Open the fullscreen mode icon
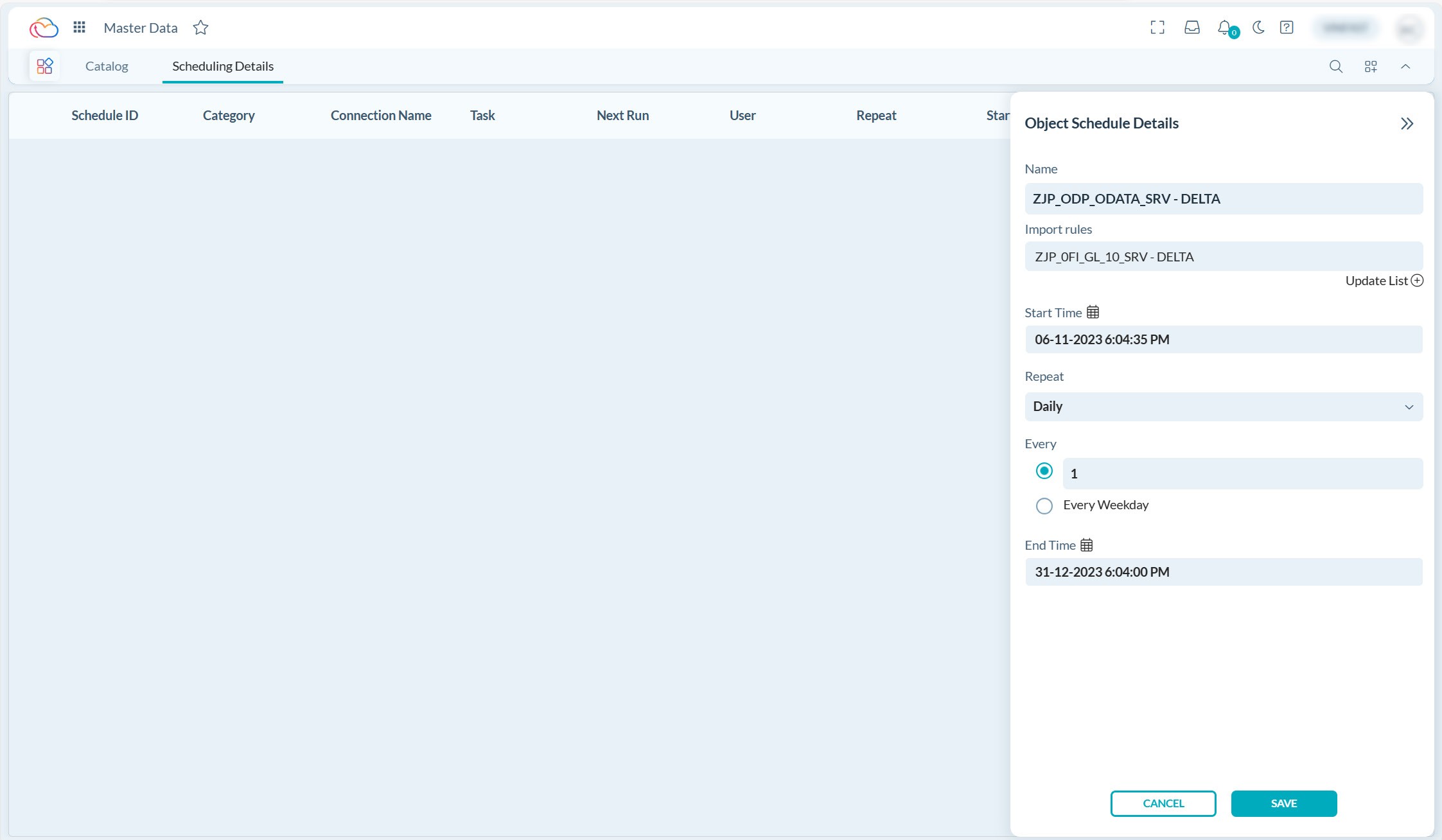 1157,28
